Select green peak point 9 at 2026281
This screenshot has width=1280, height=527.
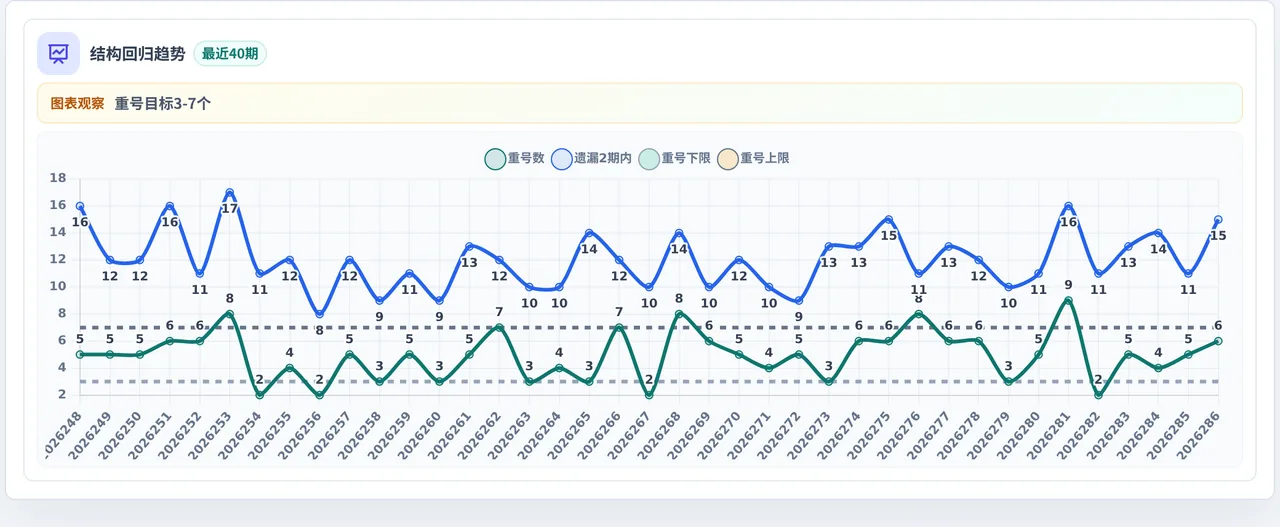coord(1069,301)
